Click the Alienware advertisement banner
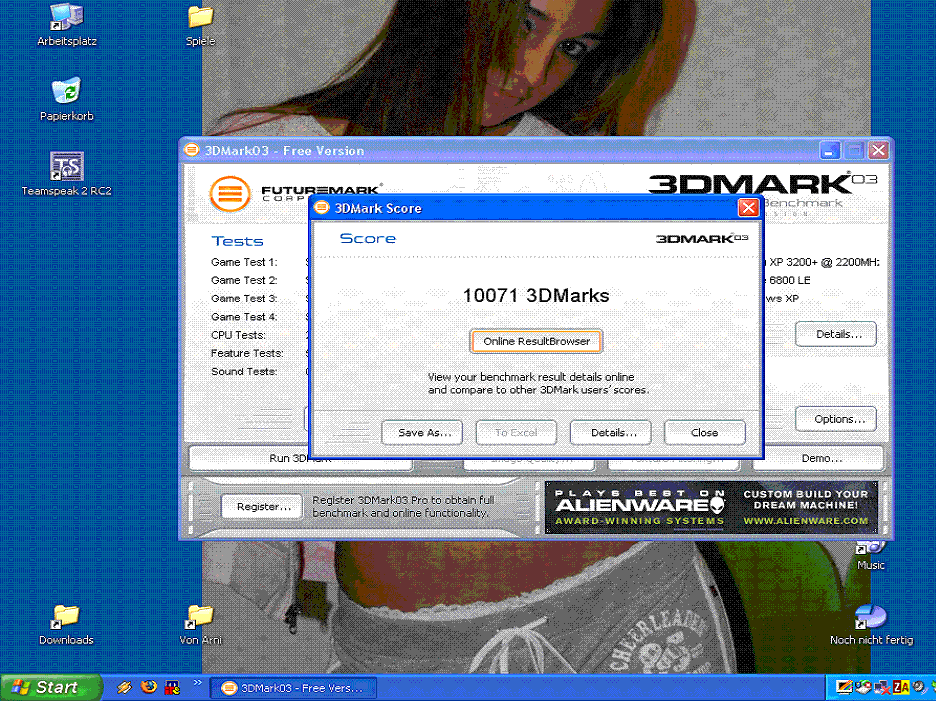The image size is (936, 702). (711, 507)
